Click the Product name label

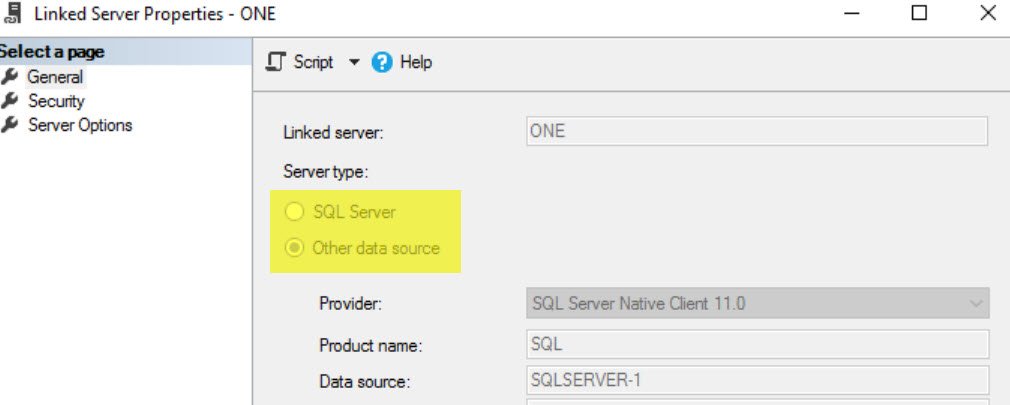pos(370,346)
